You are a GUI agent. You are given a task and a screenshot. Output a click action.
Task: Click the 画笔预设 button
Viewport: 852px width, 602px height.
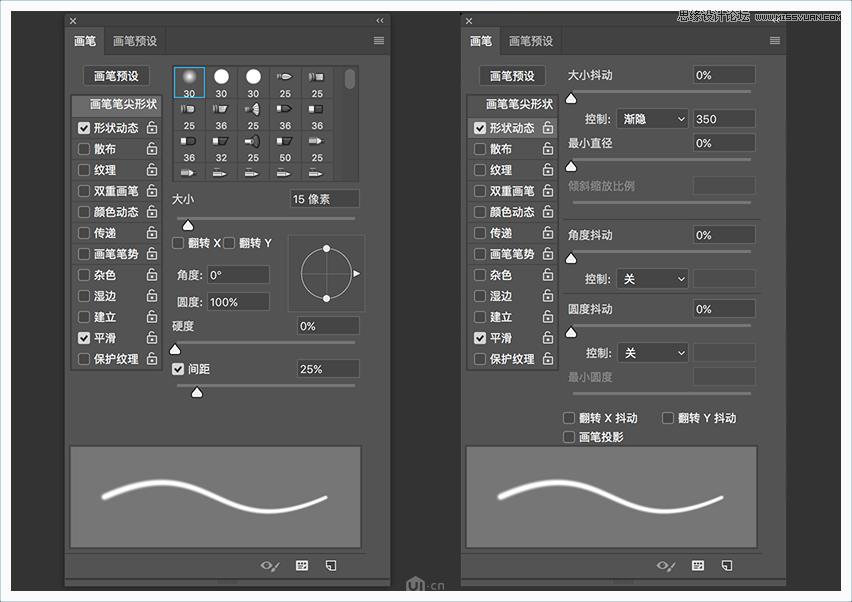point(115,76)
